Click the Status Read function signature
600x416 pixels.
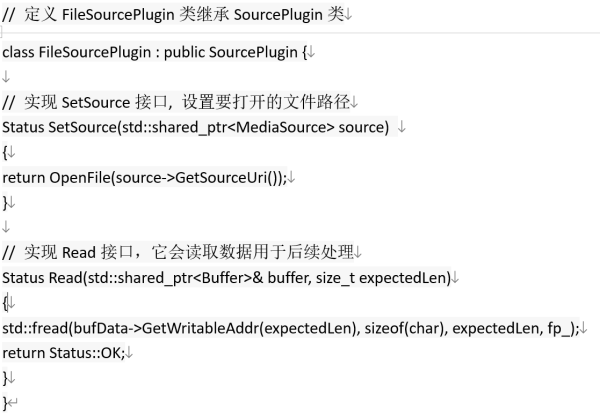pyautogui.click(x=227, y=278)
